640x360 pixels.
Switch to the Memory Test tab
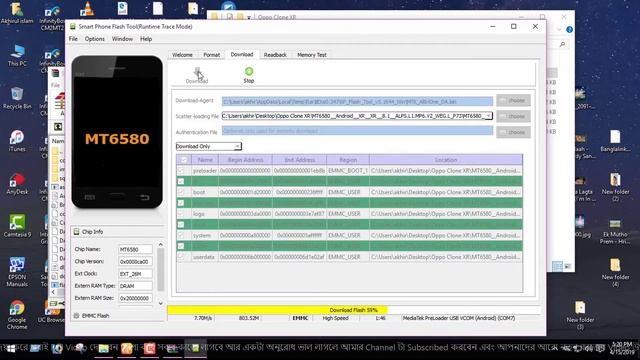pyautogui.click(x=312, y=55)
